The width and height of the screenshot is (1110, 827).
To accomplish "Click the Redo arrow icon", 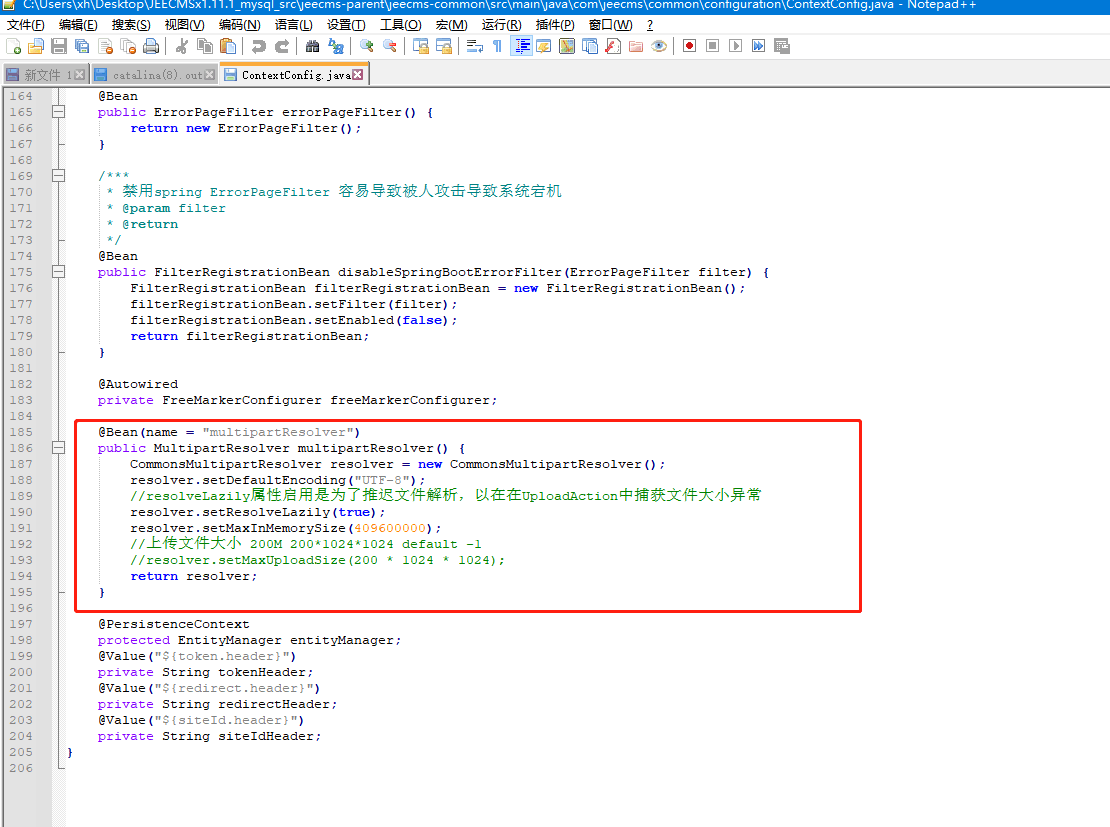I will 282,47.
